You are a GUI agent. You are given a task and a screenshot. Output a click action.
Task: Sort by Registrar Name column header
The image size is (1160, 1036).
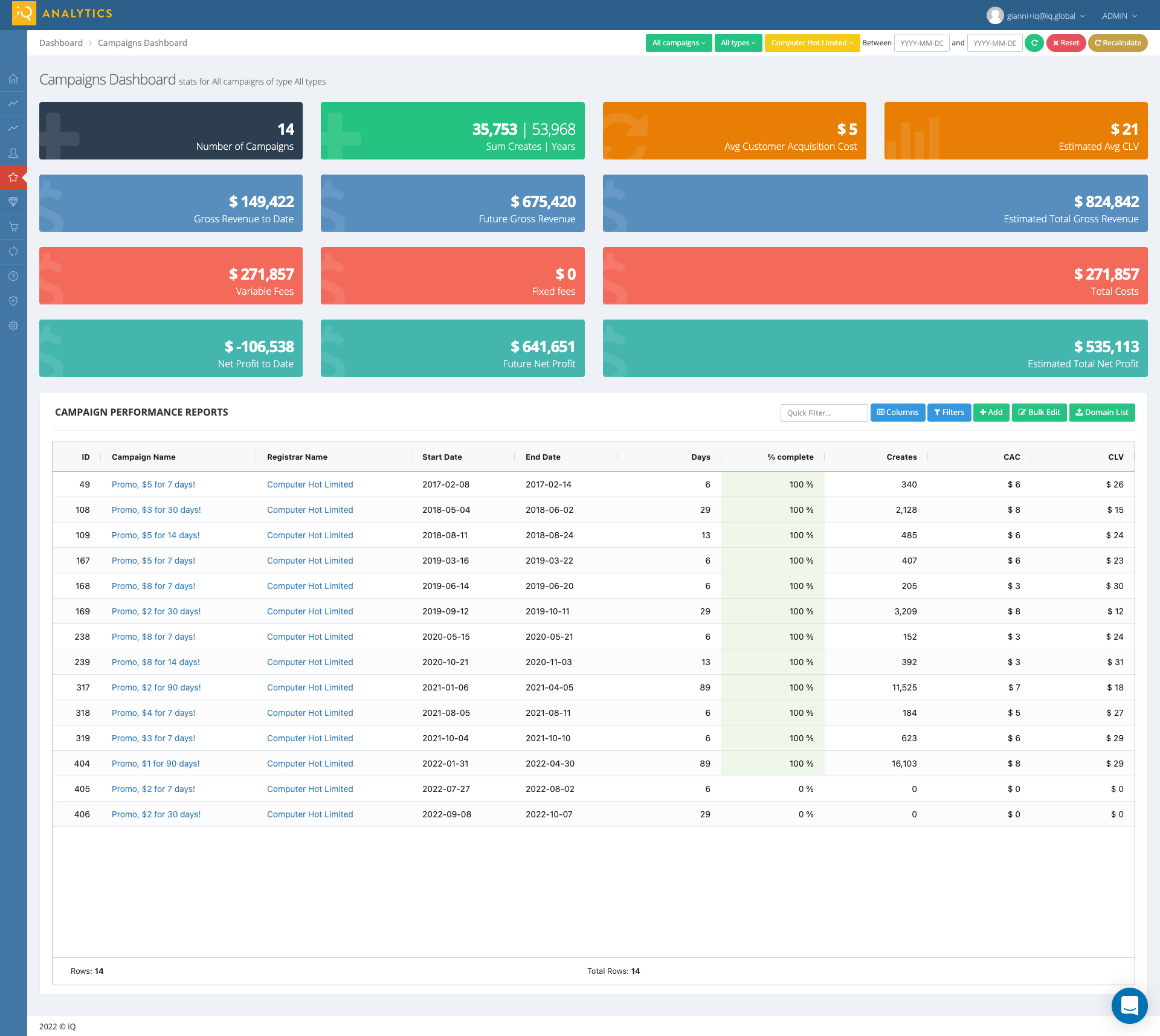click(297, 457)
